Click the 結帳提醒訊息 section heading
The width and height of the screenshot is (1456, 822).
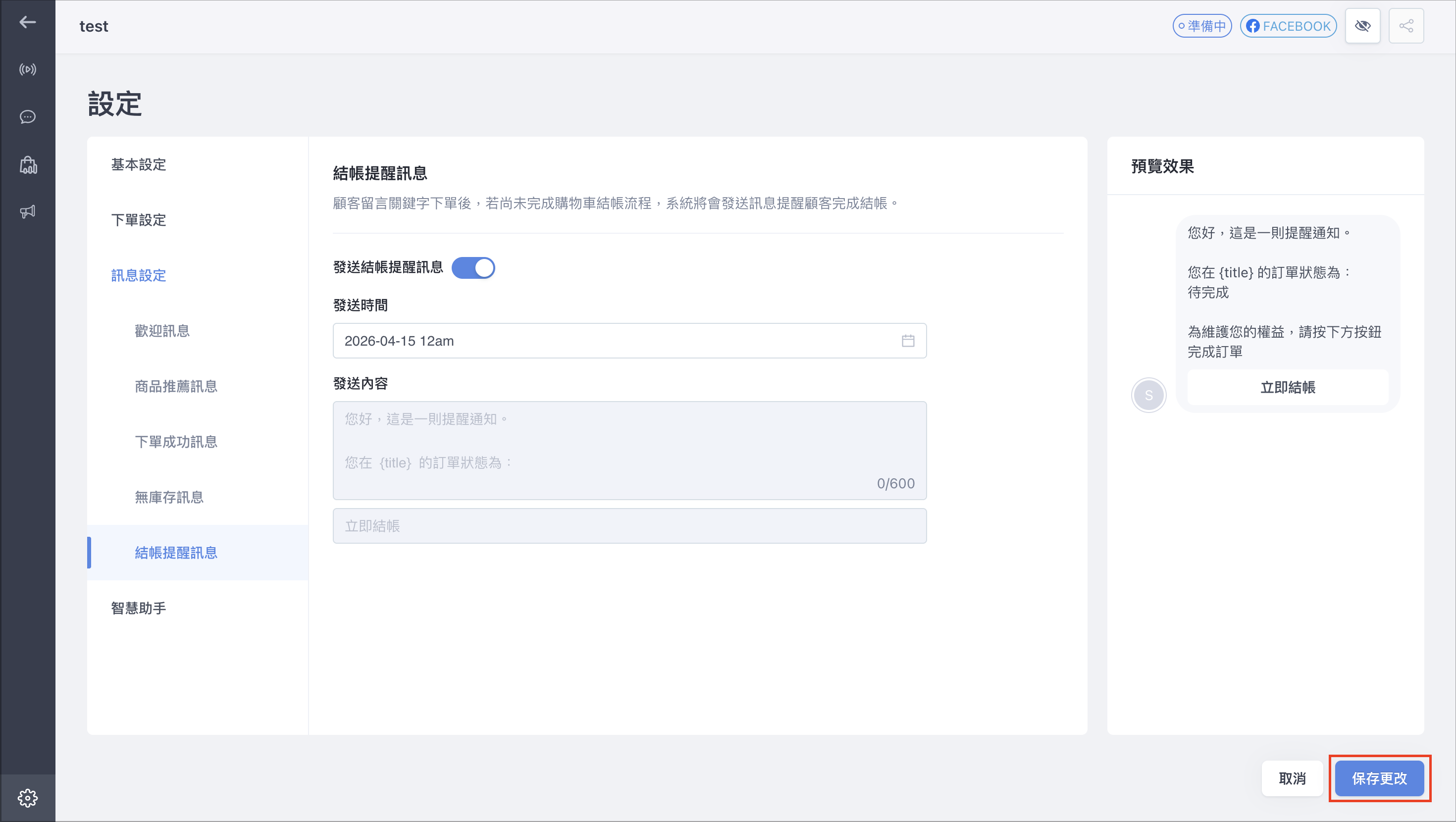coord(380,173)
